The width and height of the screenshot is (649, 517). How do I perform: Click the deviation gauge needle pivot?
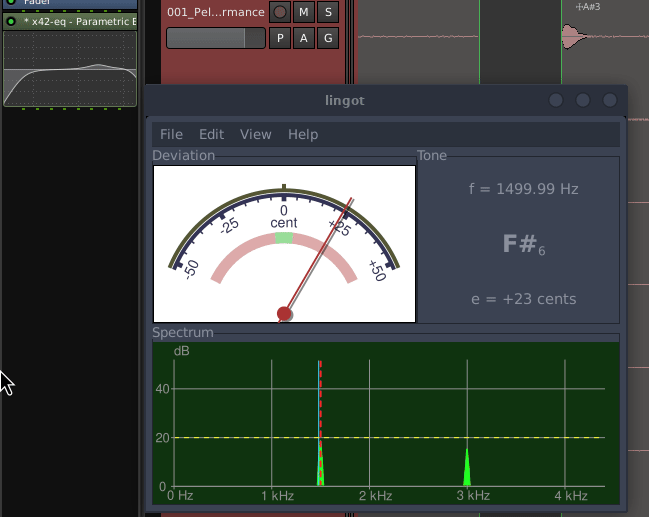pos(284,314)
